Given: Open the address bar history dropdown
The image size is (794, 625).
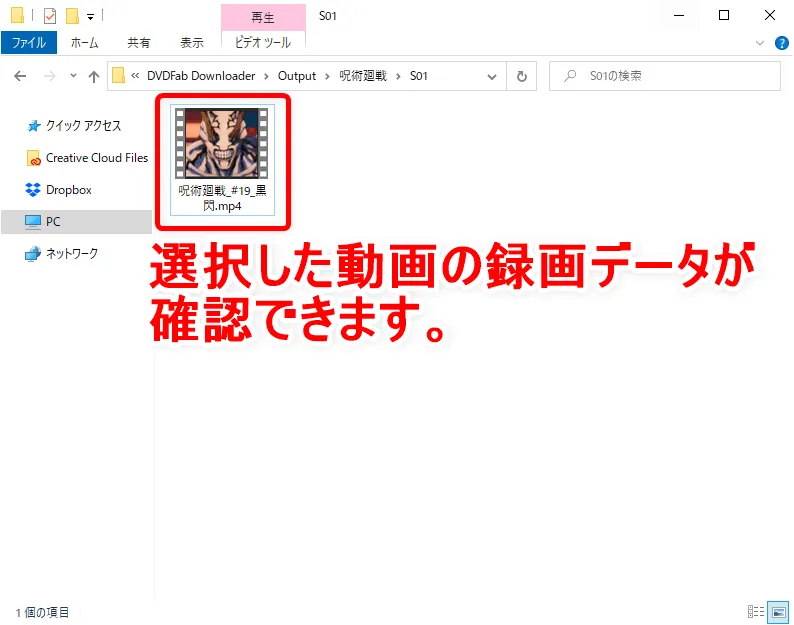Looking at the screenshot, I should [x=492, y=76].
